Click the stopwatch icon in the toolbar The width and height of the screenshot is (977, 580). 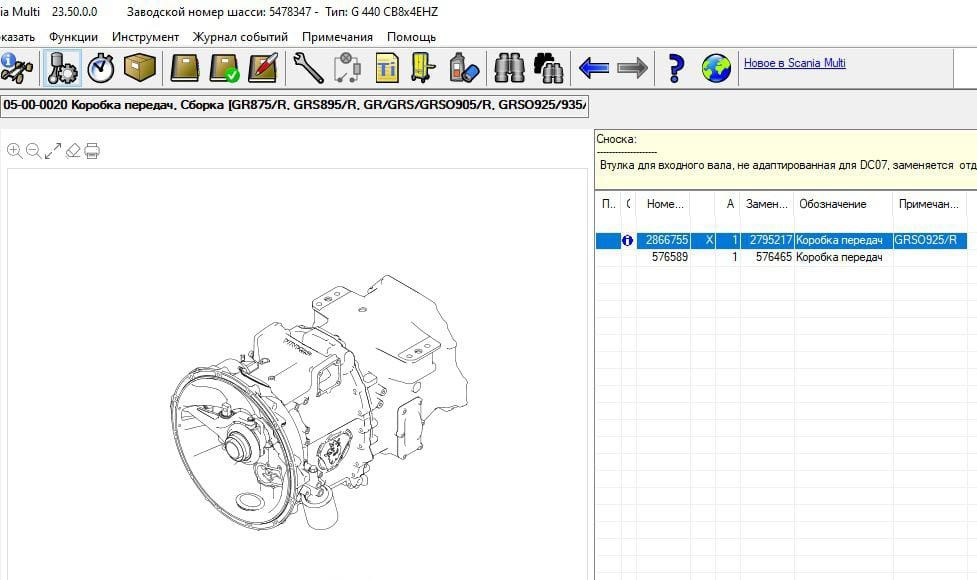tap(101, 68)
